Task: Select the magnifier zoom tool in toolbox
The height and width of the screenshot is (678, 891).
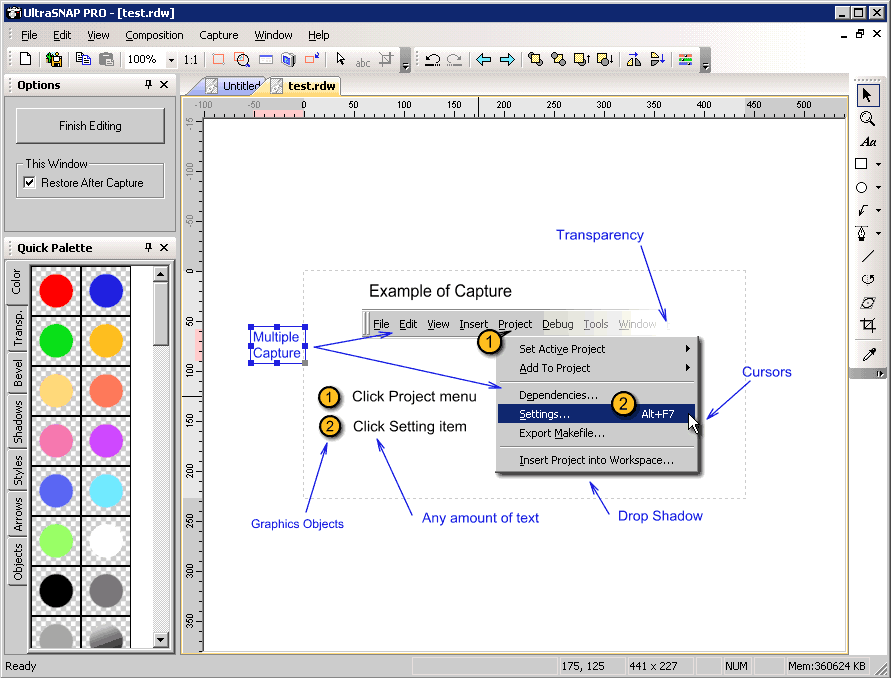Action: pos(867,119)
